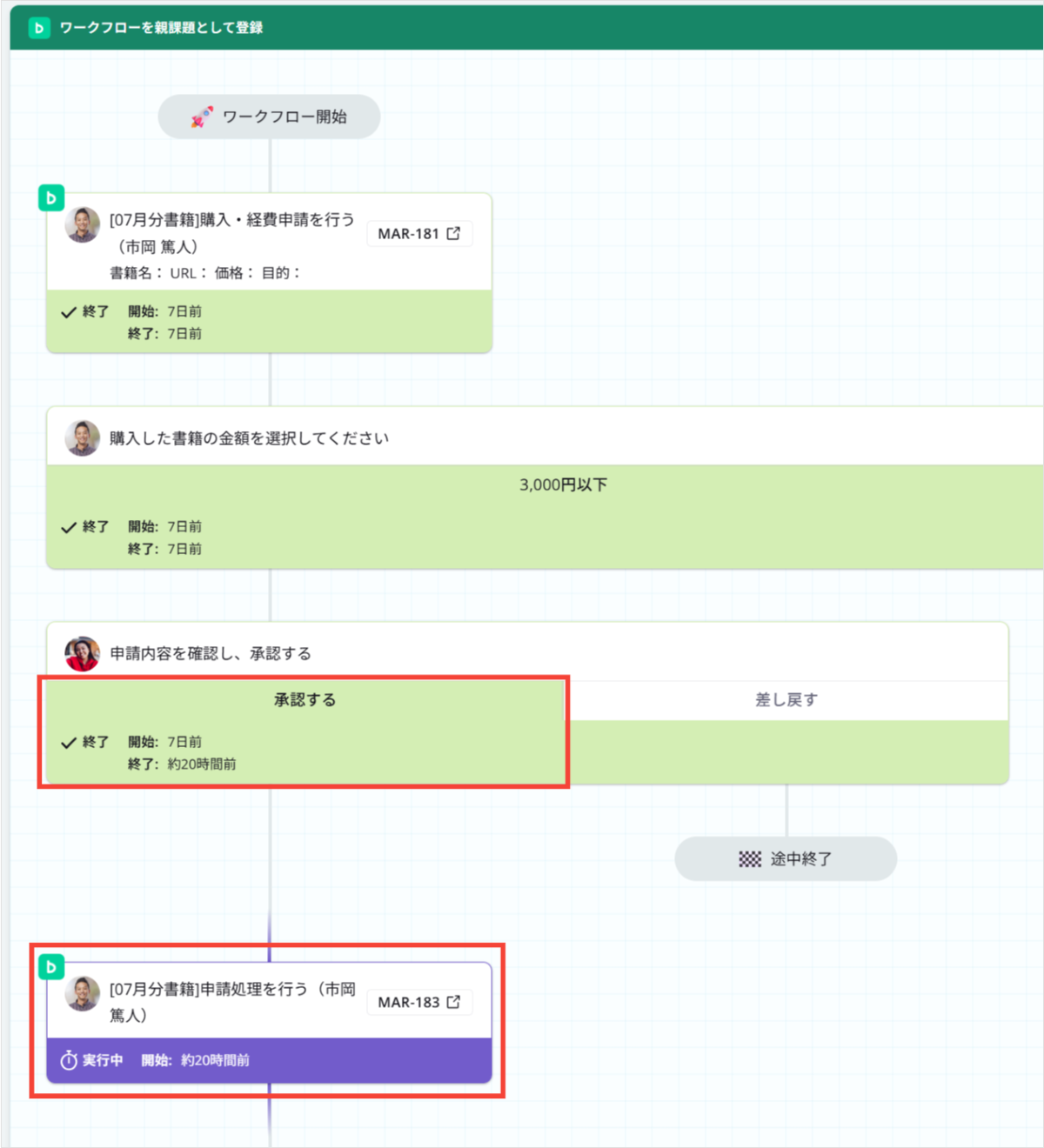This screenshot has width=1044, height=1148.
Task: Select the 差し戻す branch
Action: 786,700
